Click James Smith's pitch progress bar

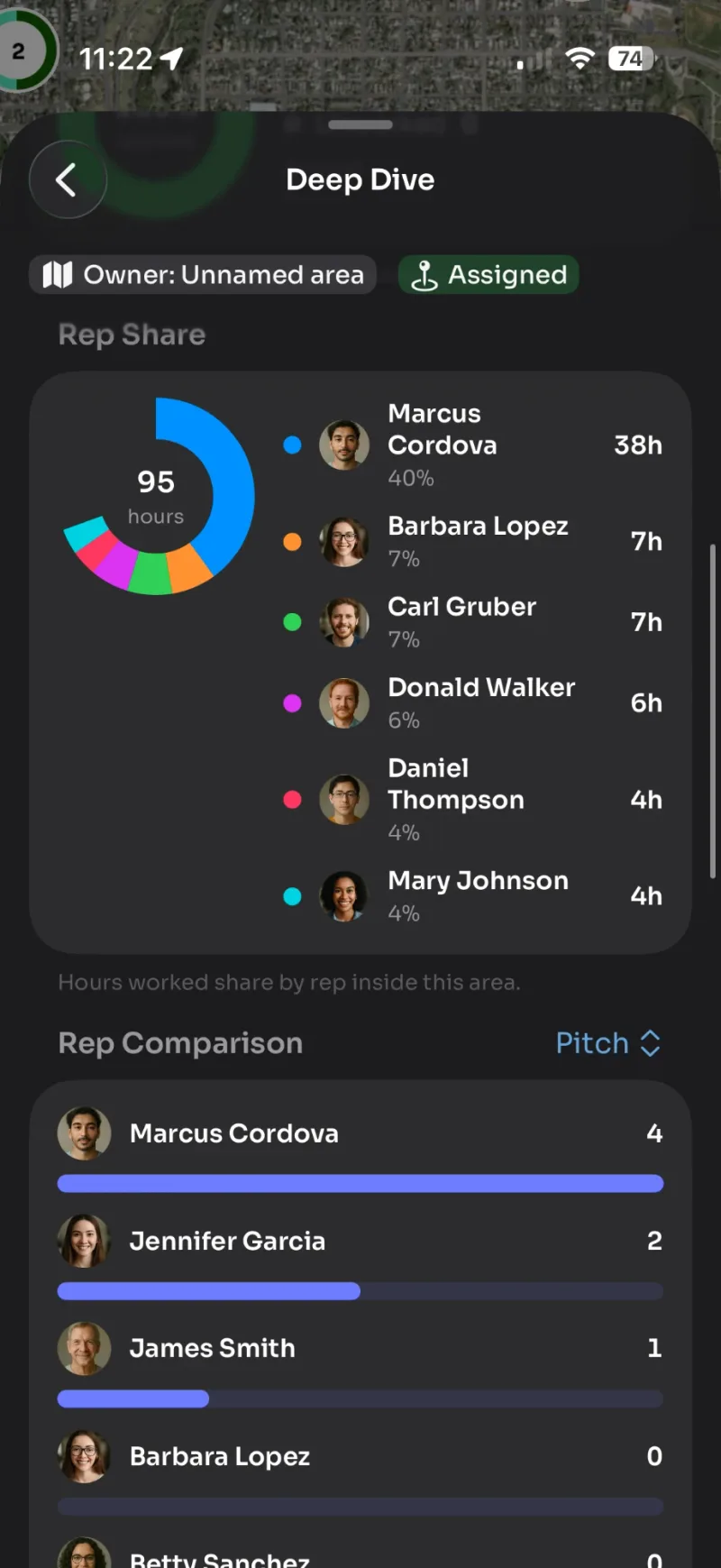360,1398
